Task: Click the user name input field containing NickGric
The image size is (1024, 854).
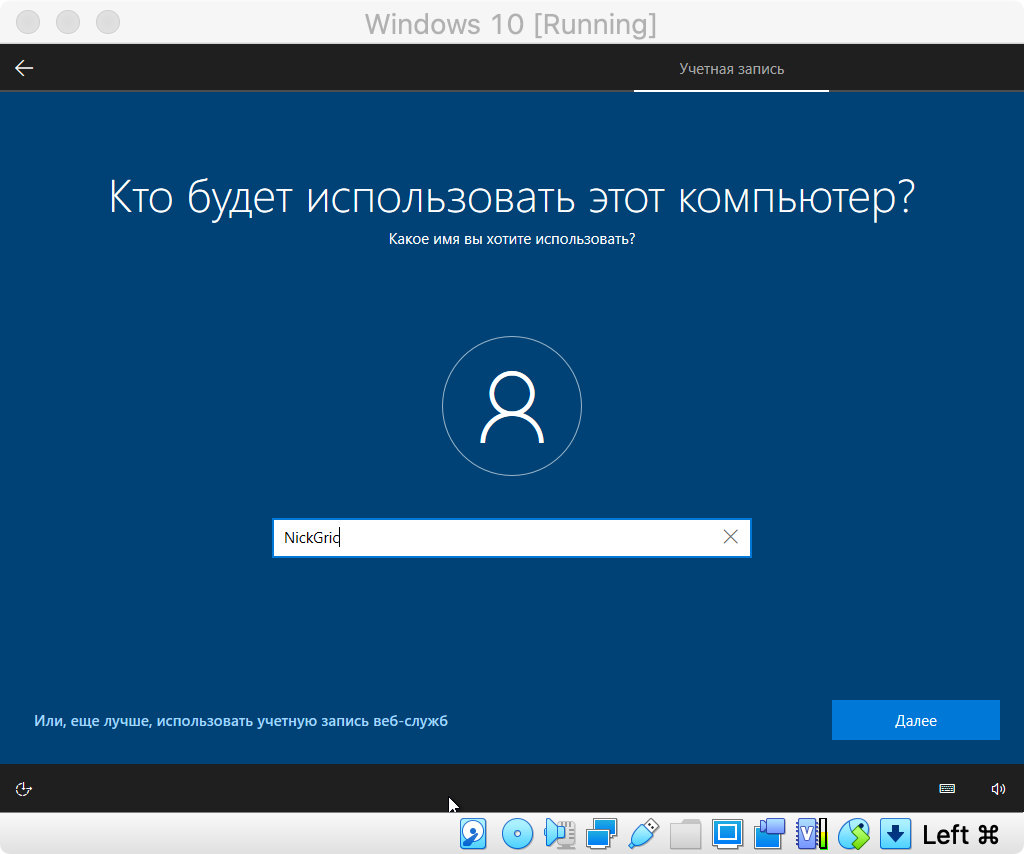Action: pos(511,537)
